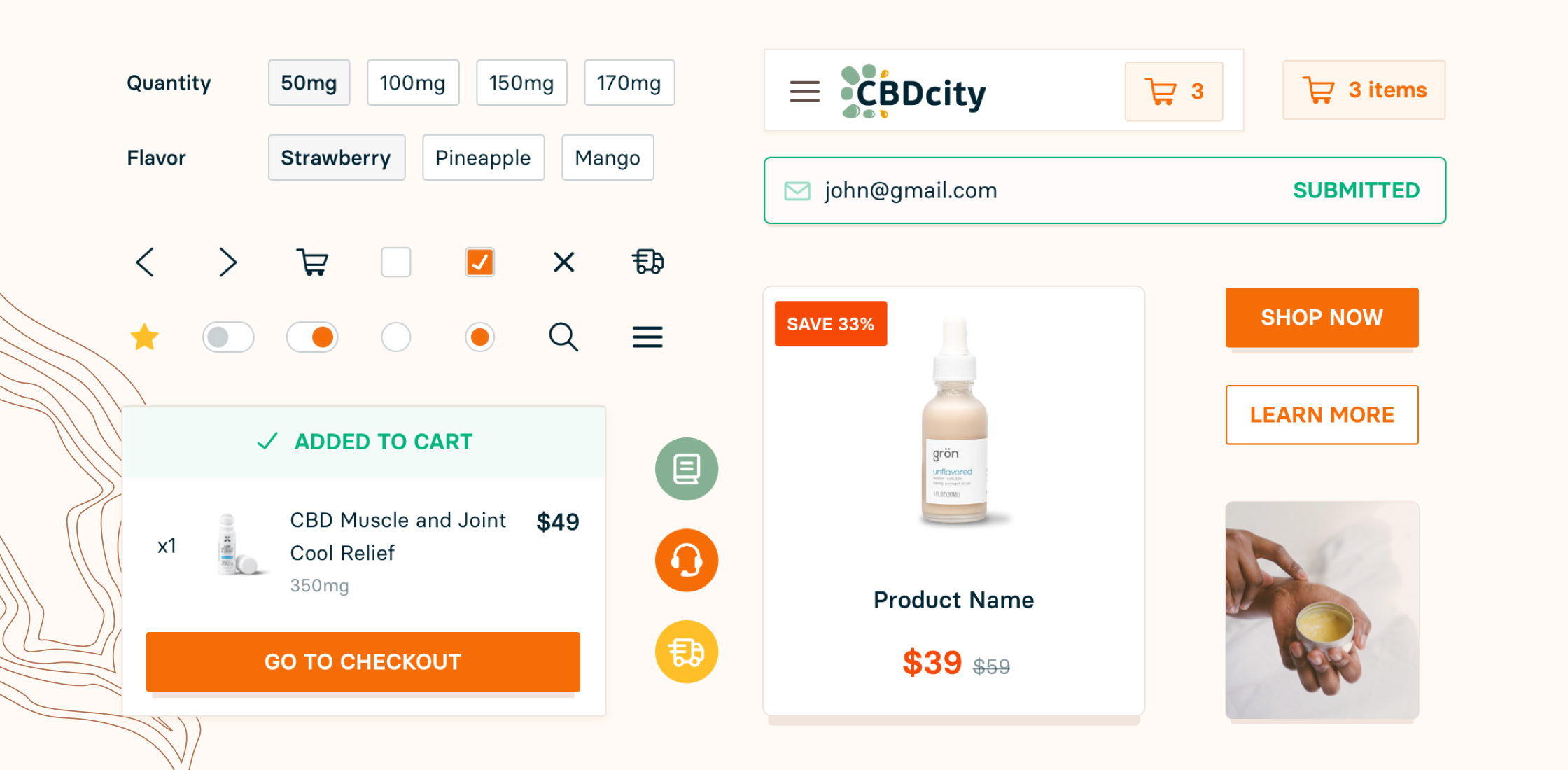Open the hand holding balm thumbnail
Image resolution: width=1568 pixels, height=770 pixels.
click(1322, 610)
